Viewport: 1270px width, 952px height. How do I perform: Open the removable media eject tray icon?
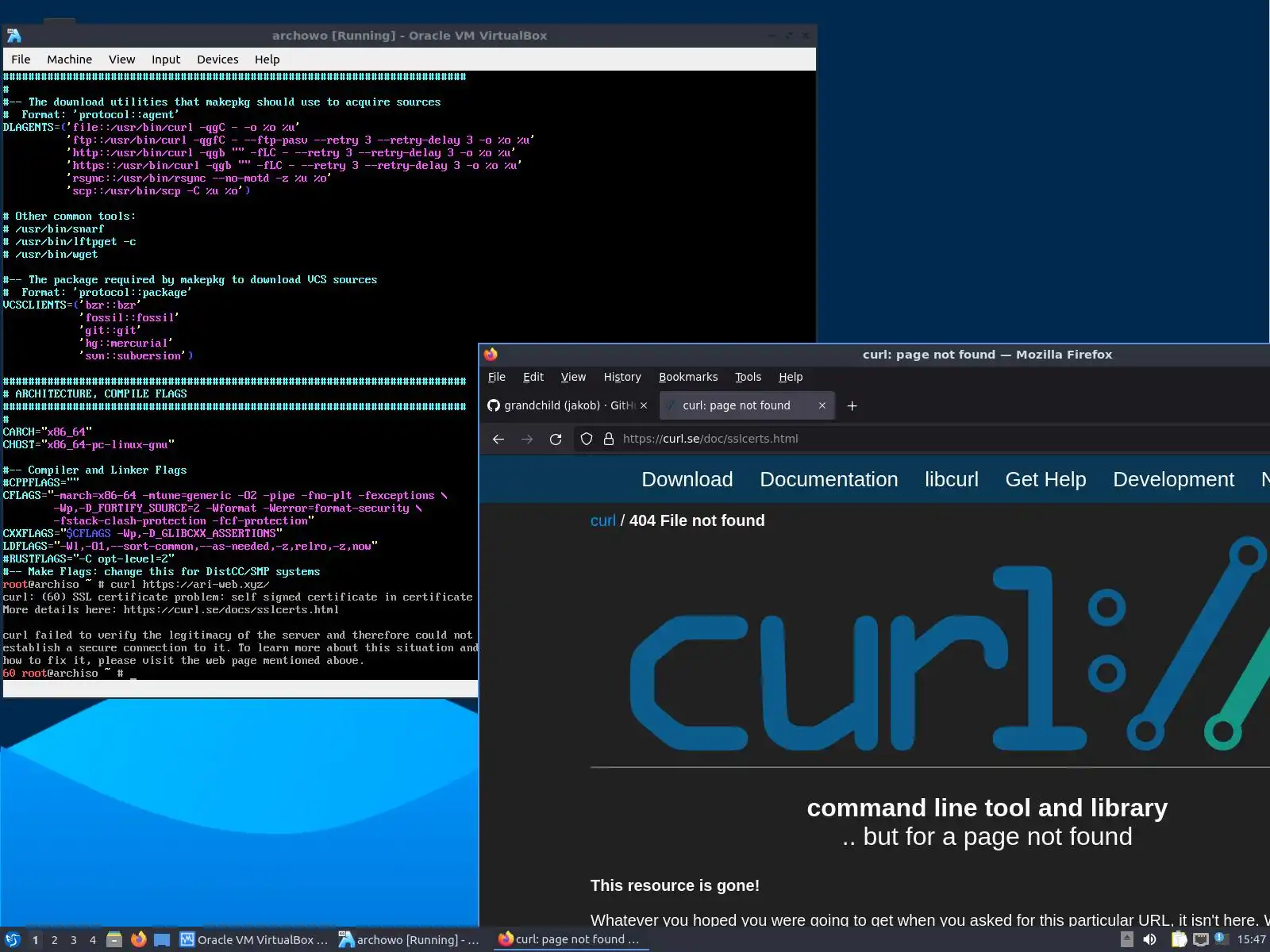[x=1126, y=940]
